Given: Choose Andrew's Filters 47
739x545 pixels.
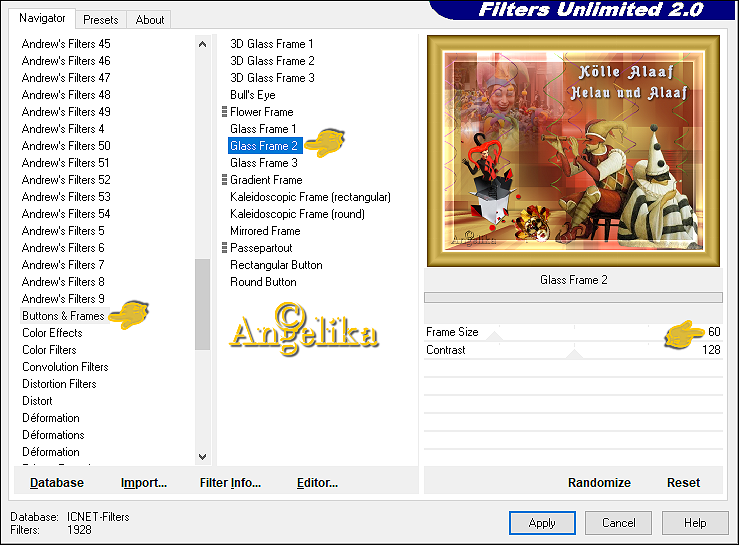Looking at the screenshot, I should pos(66,78).
